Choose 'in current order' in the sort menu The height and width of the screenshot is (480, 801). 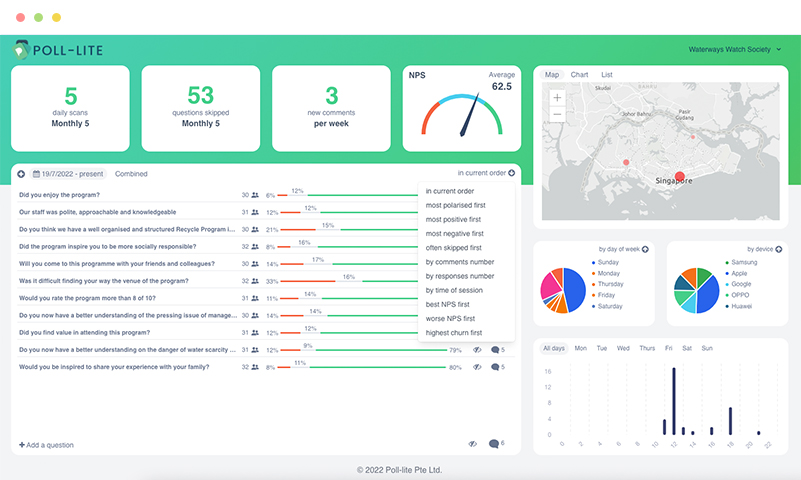450,191
